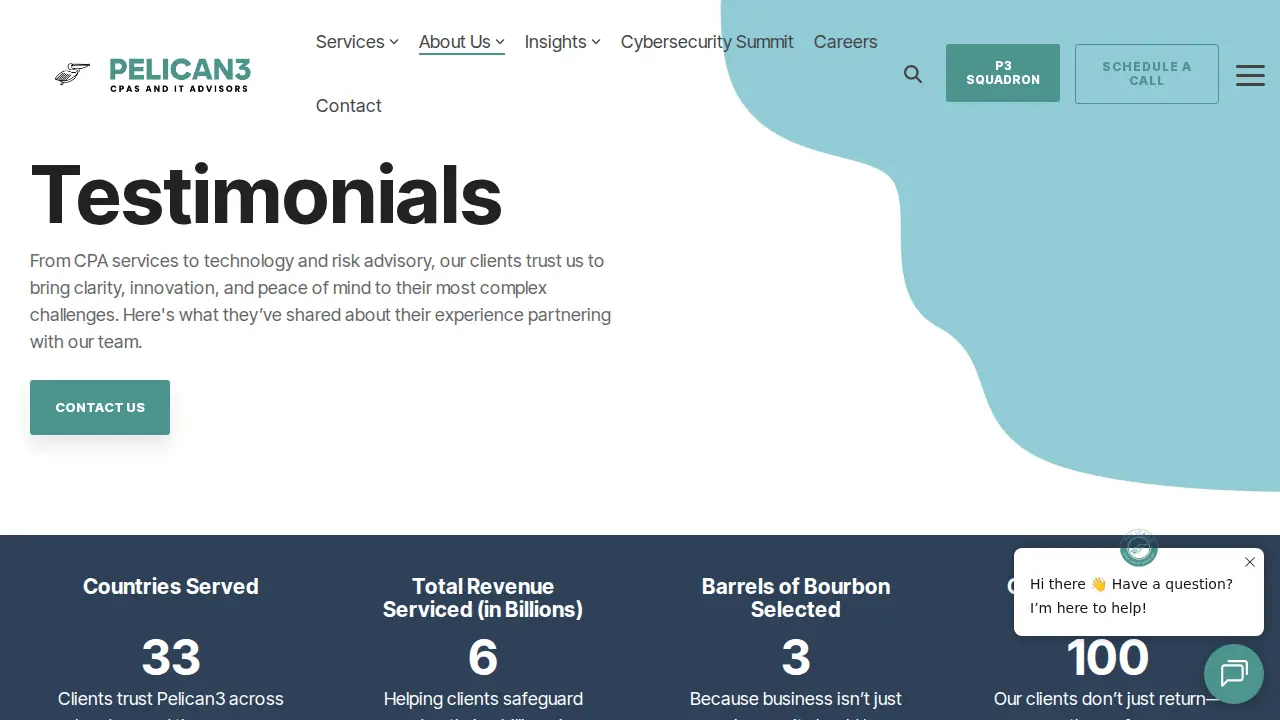The image size is (1280, 720).
Task: Click 'Helping clients safeguard' text
Action: (x=483, y=699)
